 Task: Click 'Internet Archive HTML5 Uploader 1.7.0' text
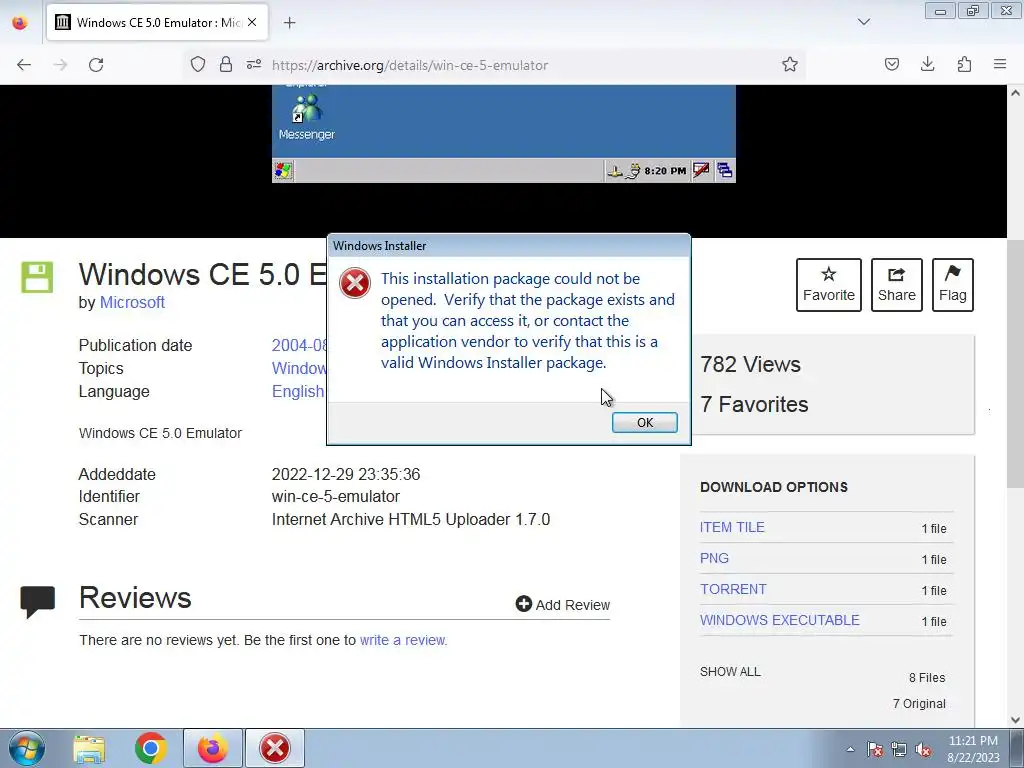pyautogui.click(x=411, y=519)
